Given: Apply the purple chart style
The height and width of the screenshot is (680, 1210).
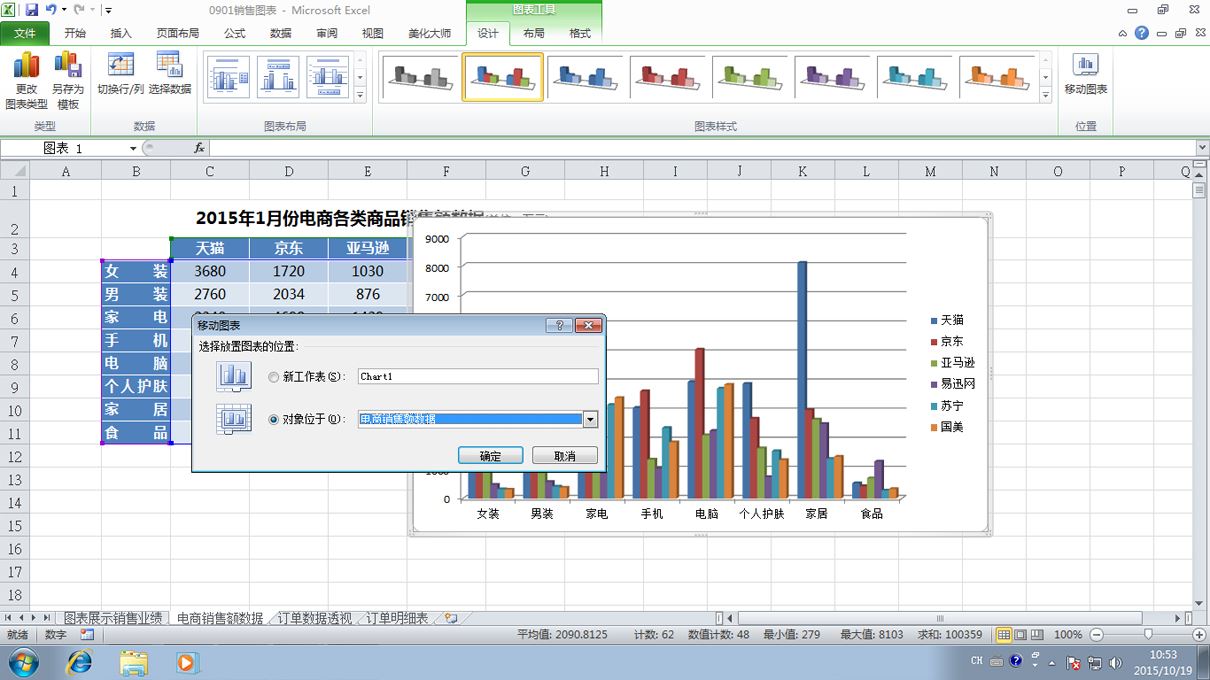Looking at the screenshot, I should 832,77.
